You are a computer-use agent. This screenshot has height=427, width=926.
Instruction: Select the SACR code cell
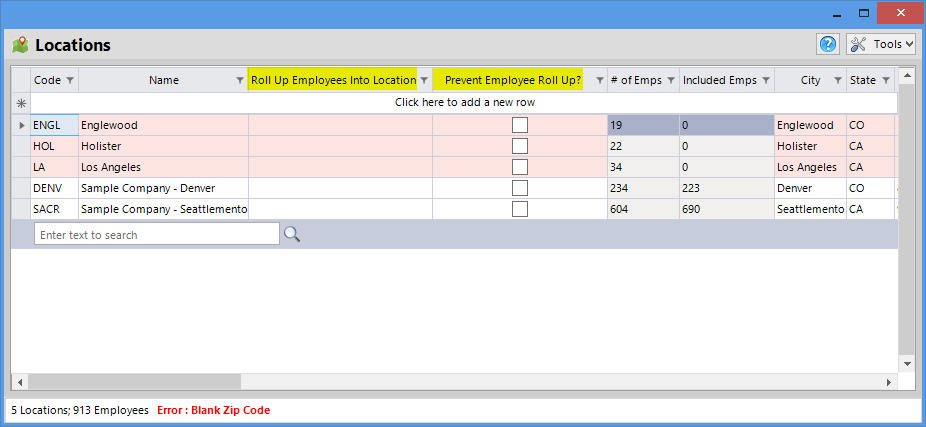pos(54,209)
